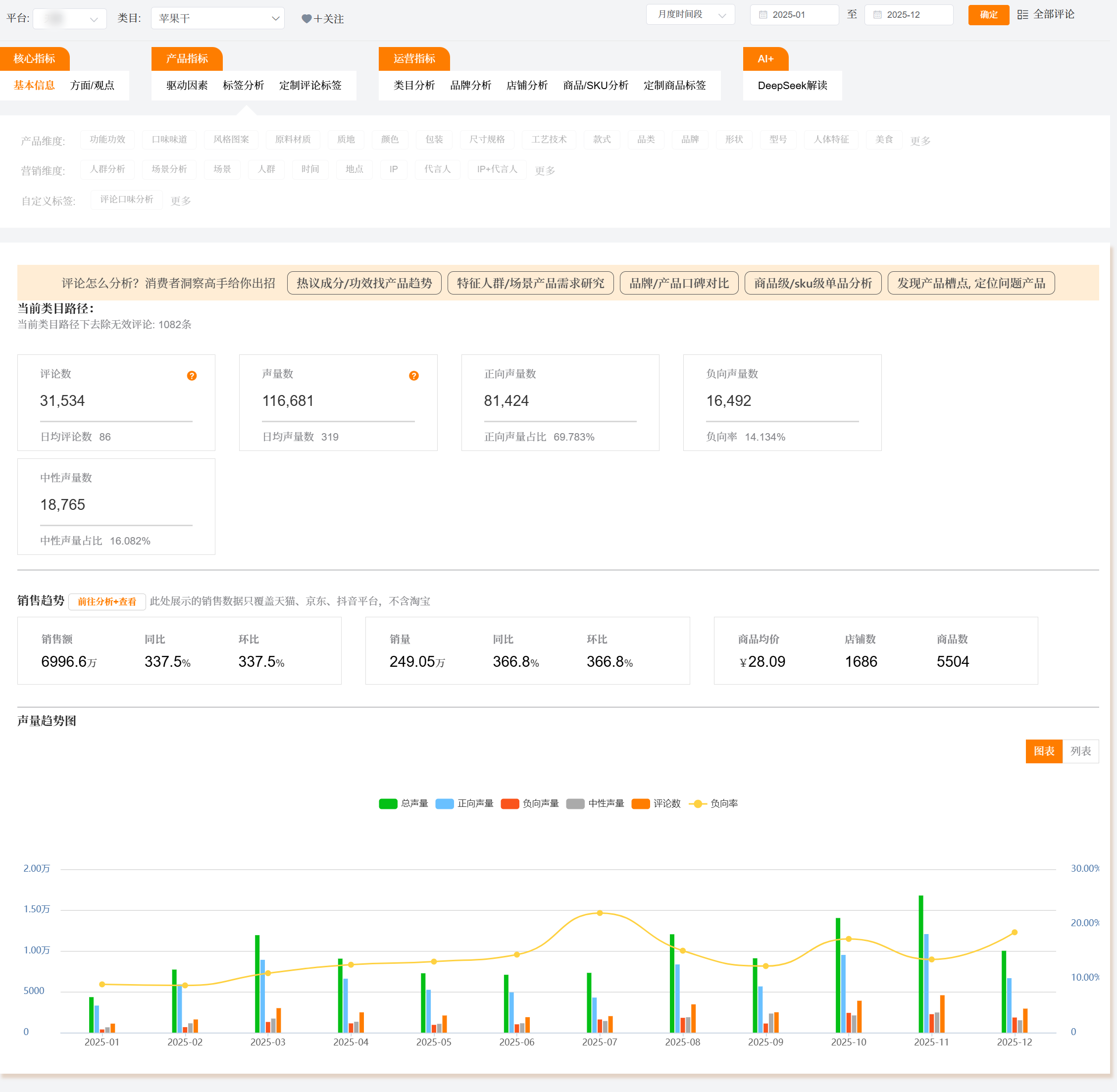
Task: Open the 类目 苹果干 dropdown
Action: click(x=217, y=18)
